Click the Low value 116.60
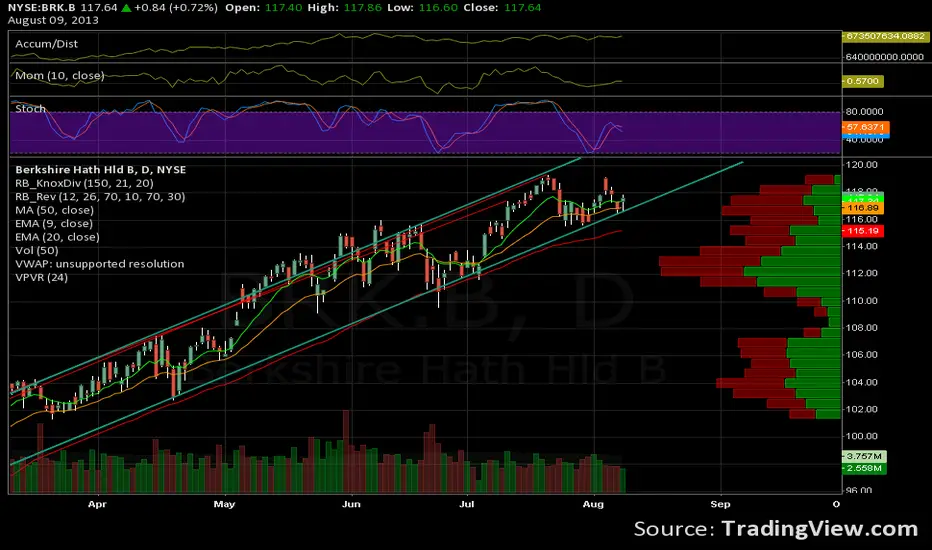Image resolution: width=932 pixels, height=550 pixels. point(439,8)
